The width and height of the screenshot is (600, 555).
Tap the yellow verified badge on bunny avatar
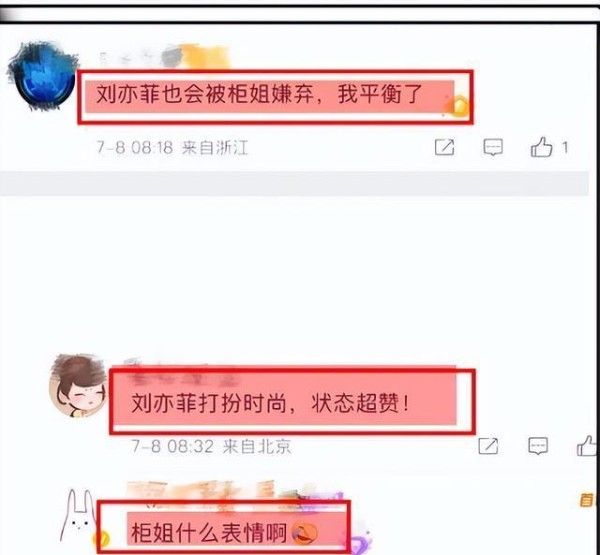click(x=102, y=540)
